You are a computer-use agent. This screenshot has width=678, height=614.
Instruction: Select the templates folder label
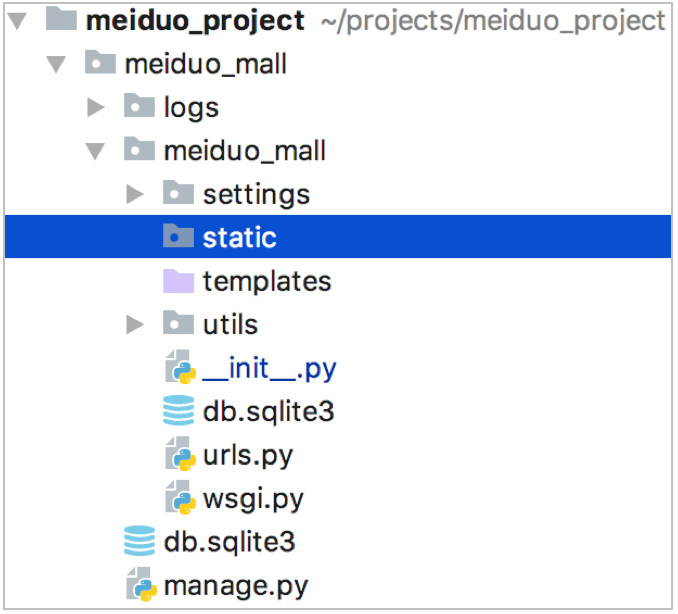[266, 281]
